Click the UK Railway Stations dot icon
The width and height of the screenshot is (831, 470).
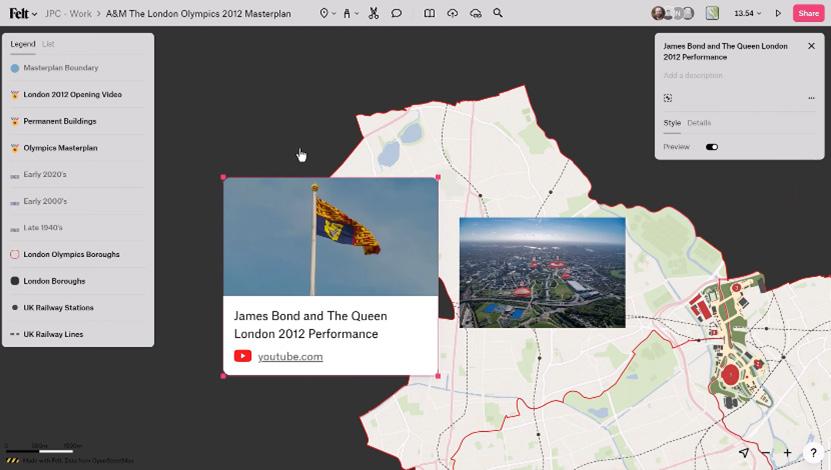click(15, 307)
